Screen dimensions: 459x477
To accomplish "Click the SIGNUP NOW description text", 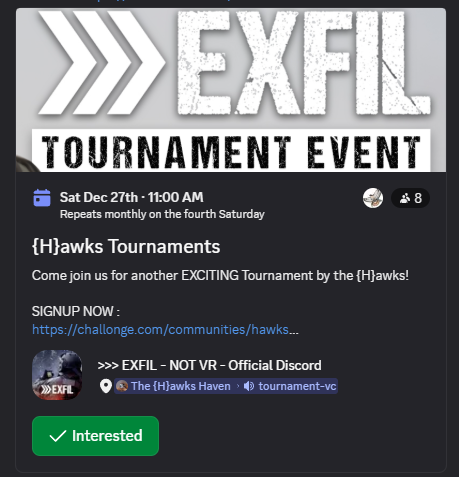I will 76,312.
